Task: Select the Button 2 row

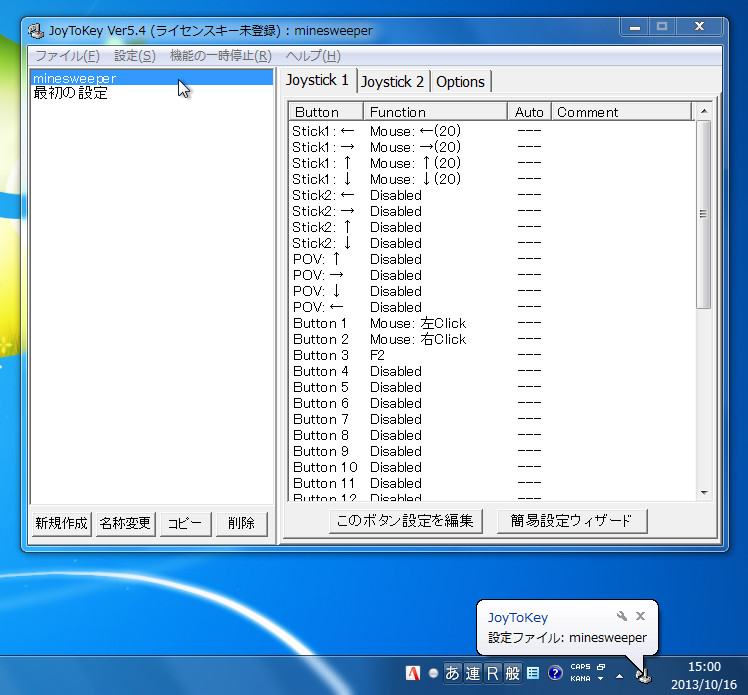Action: click(492, 339)
